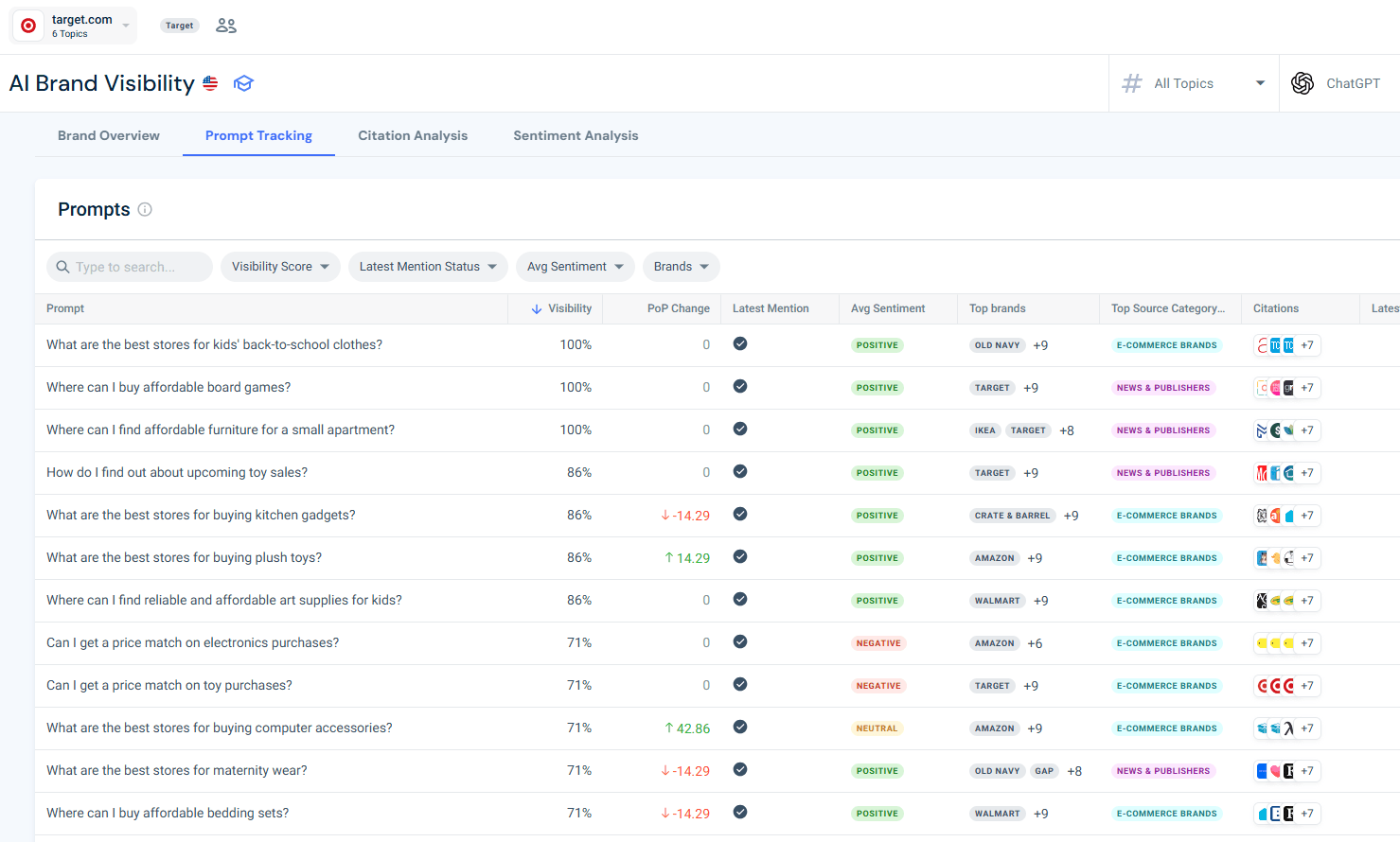Click the -14.29 change for kitchen gadgets
Image resolution: width=1400 pixels, height=842 pixels.
click(x=685, y=516)
